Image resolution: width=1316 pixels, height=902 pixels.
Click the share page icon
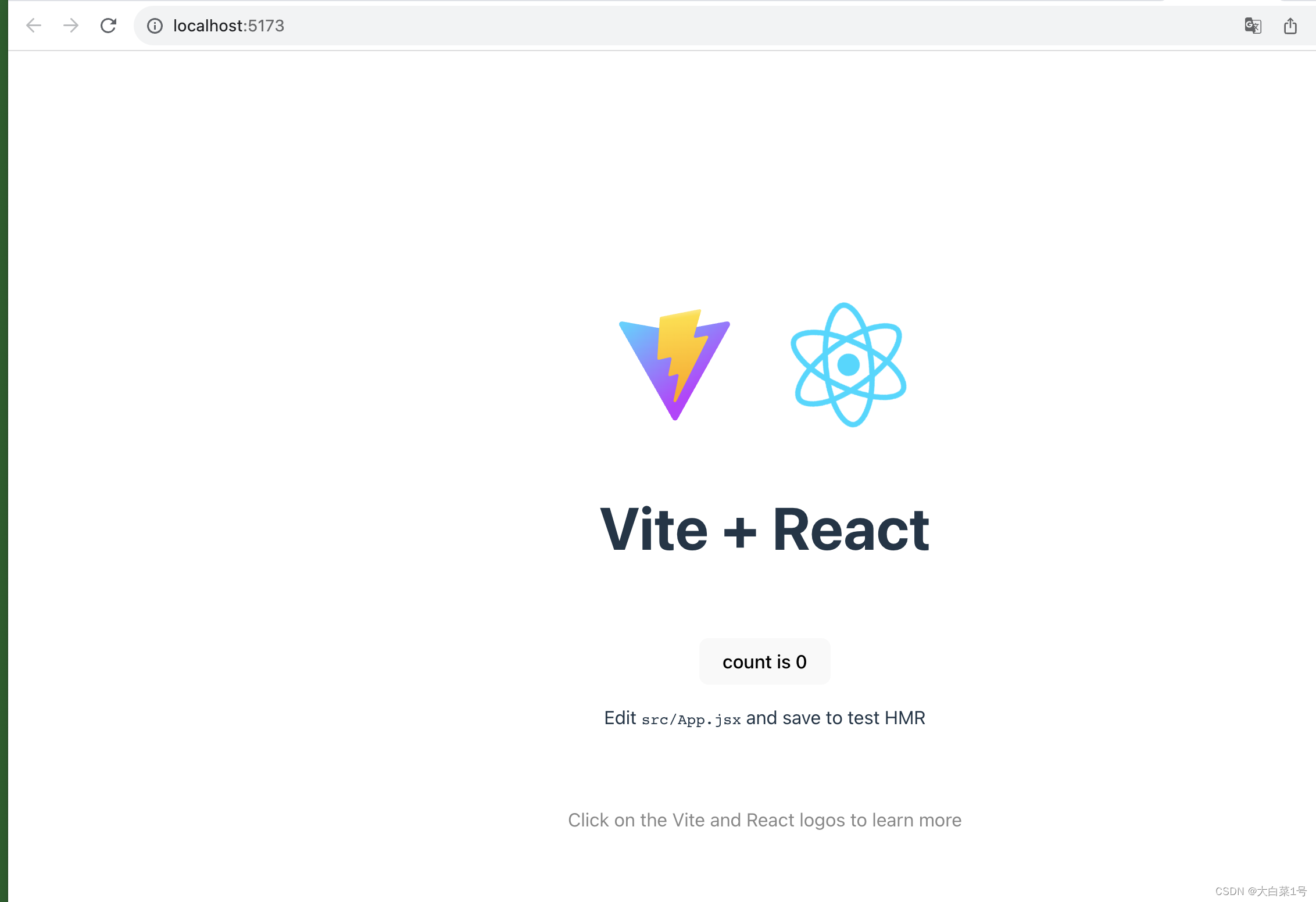(x=1290, y=26)
